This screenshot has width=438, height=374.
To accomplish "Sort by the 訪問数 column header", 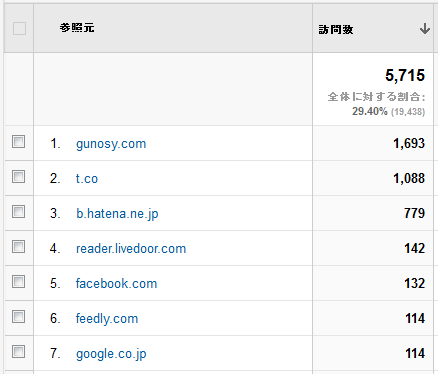I will click(336, 30).
